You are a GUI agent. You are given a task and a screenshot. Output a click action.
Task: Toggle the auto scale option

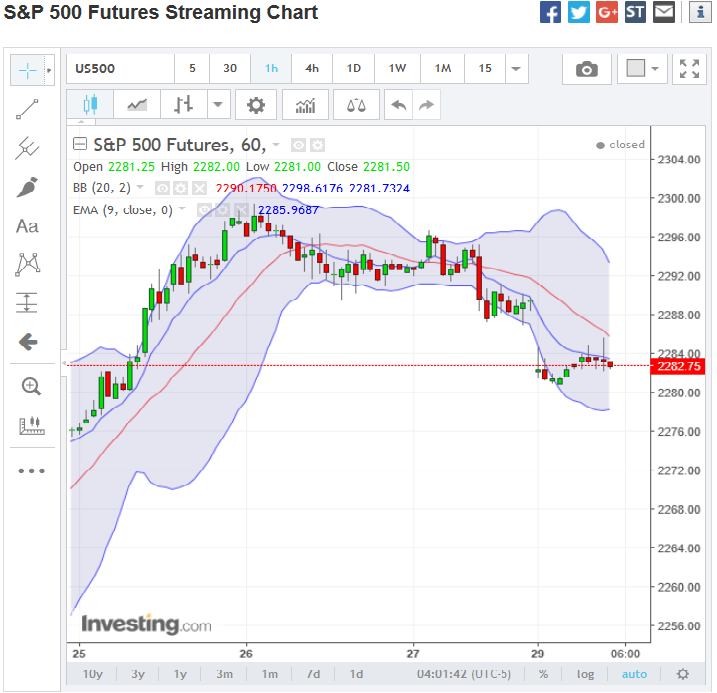tap(634, 674)
